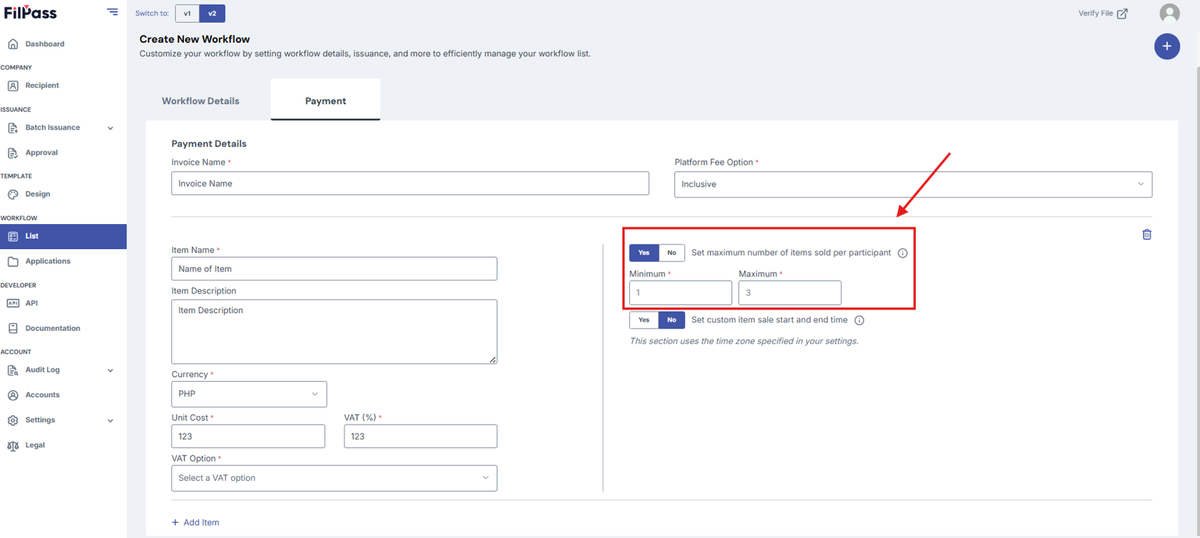Select Yes for maximum items per participant
Screen dimensions: 1200x538
(x=644, y=253)
